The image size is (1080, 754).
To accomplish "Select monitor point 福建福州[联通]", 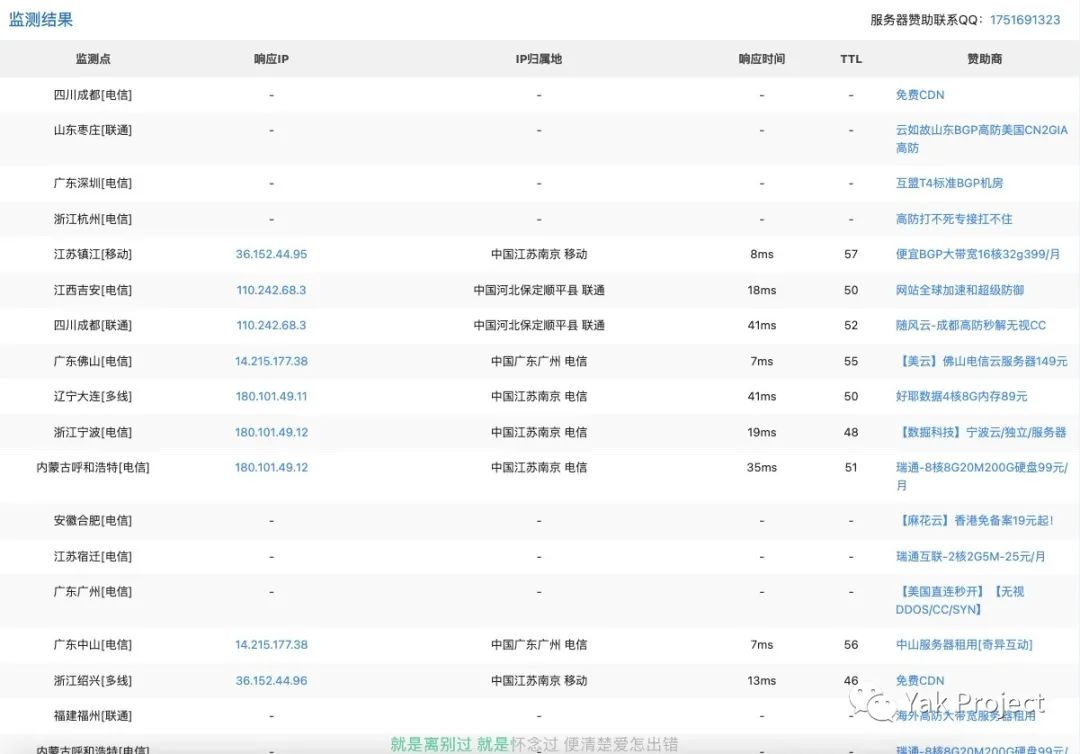I will 93,715.
